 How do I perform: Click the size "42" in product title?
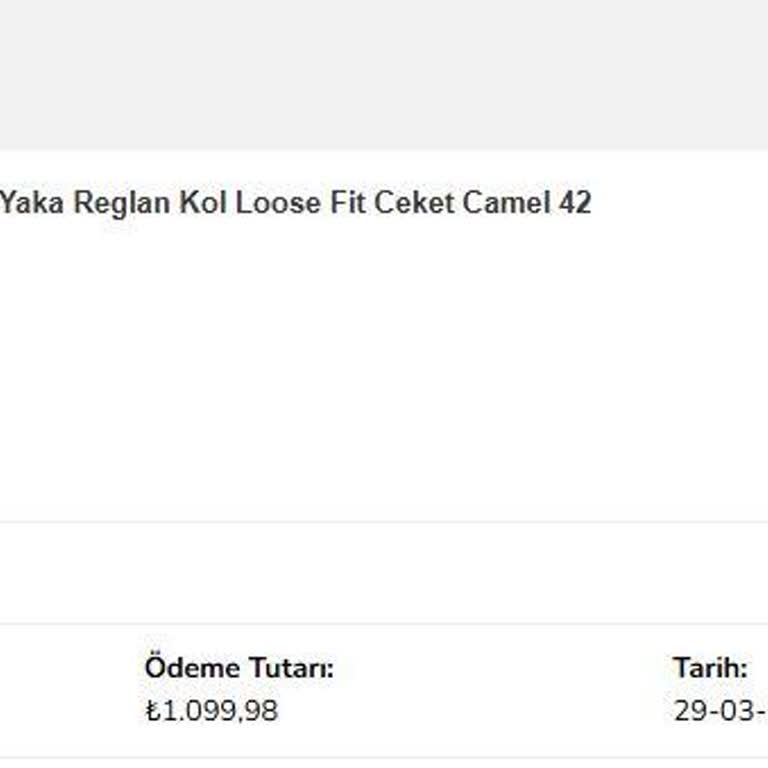point(574,203)
